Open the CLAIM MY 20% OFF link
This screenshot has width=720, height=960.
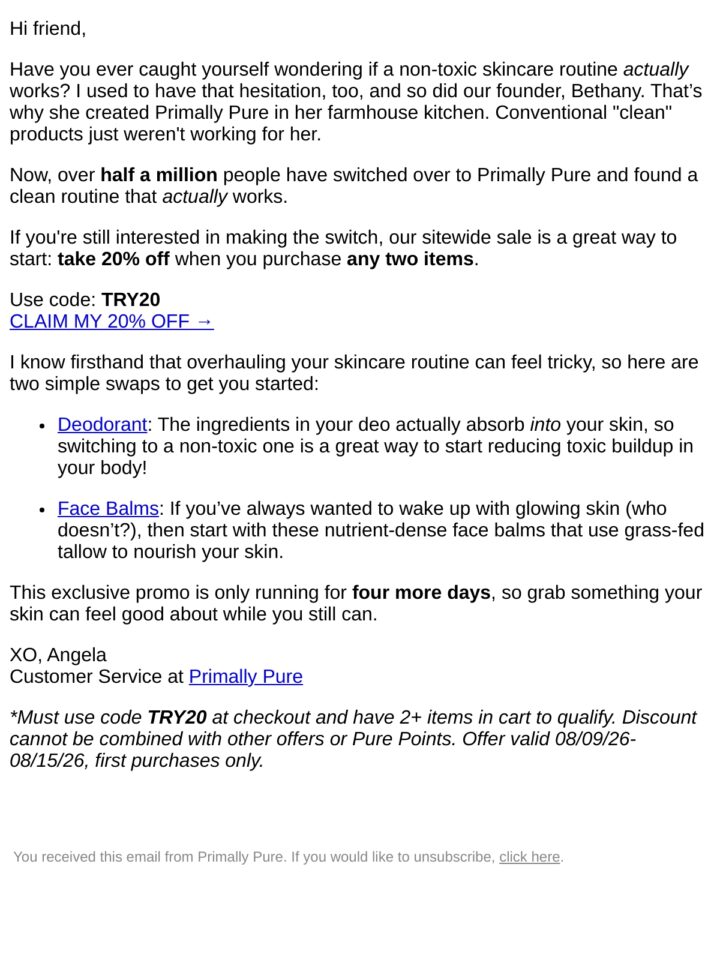(x=111, y=321)
